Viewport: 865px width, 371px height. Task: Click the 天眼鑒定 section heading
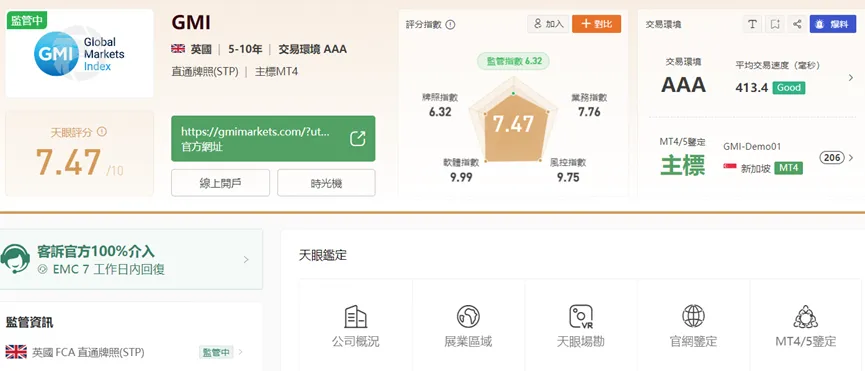pos(323,255)
